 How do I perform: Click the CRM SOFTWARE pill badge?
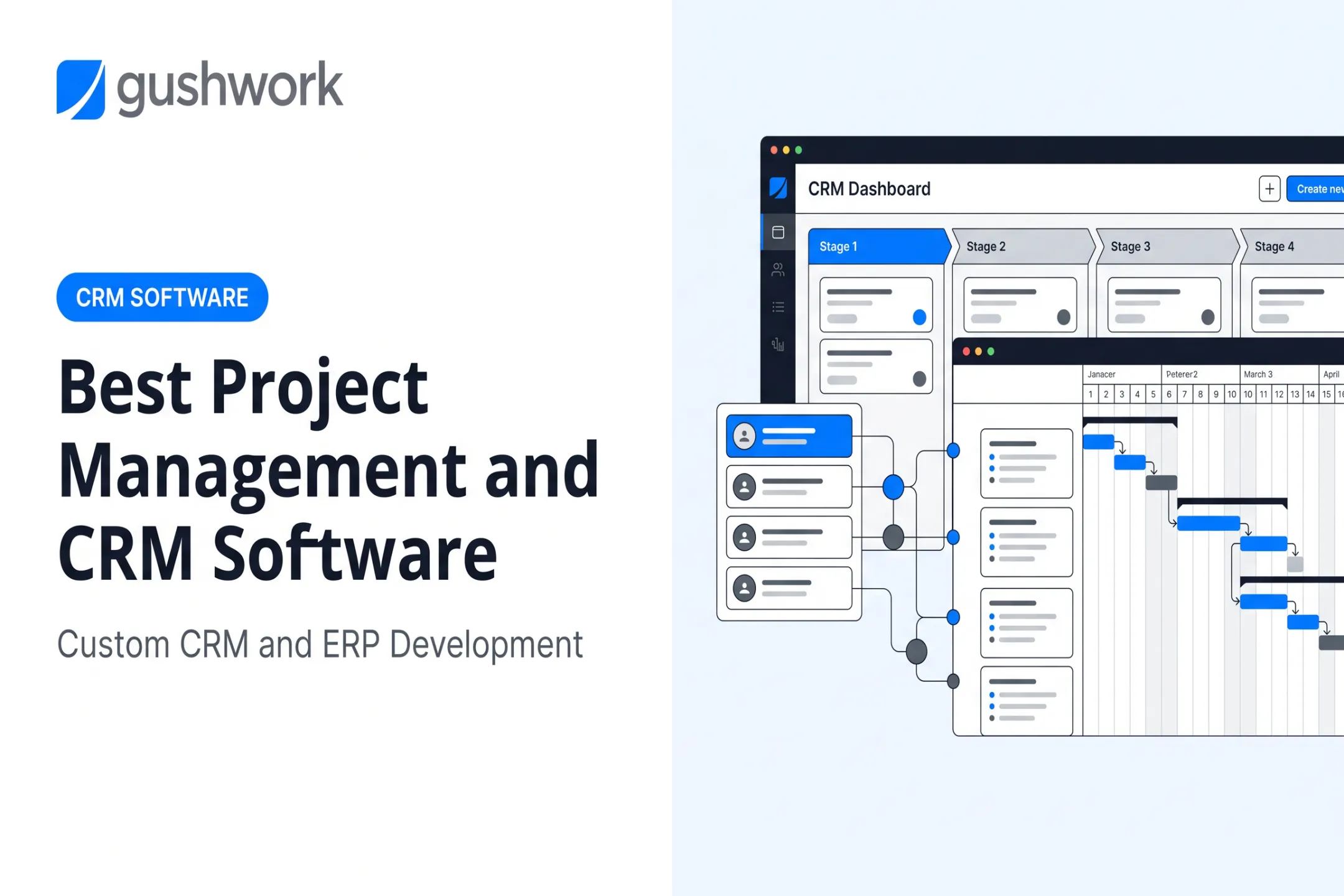coord(162,297)
